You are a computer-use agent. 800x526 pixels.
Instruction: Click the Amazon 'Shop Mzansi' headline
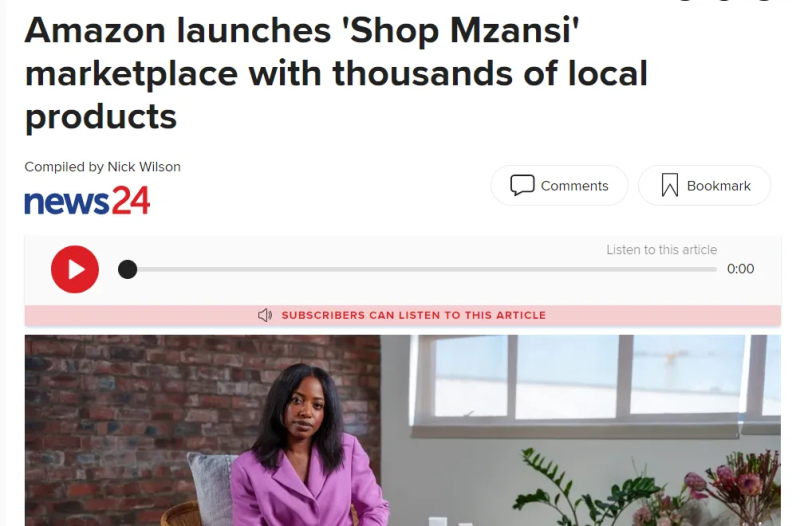(x=336, y=73)
